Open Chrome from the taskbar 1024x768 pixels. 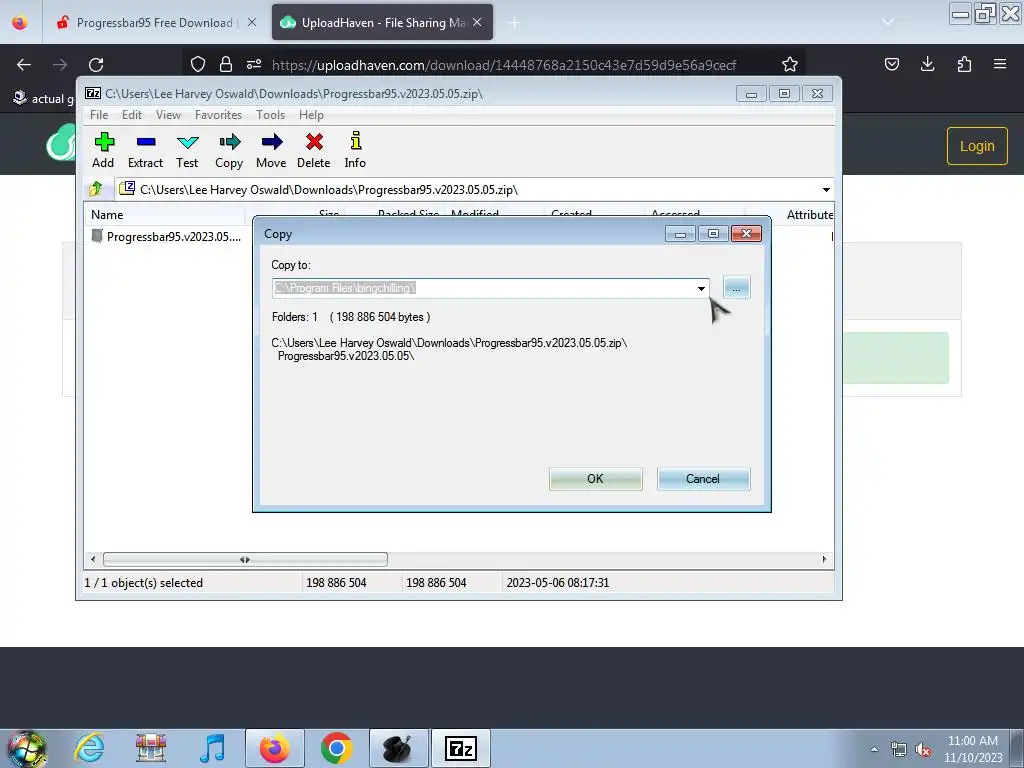[x=336, y=748]
